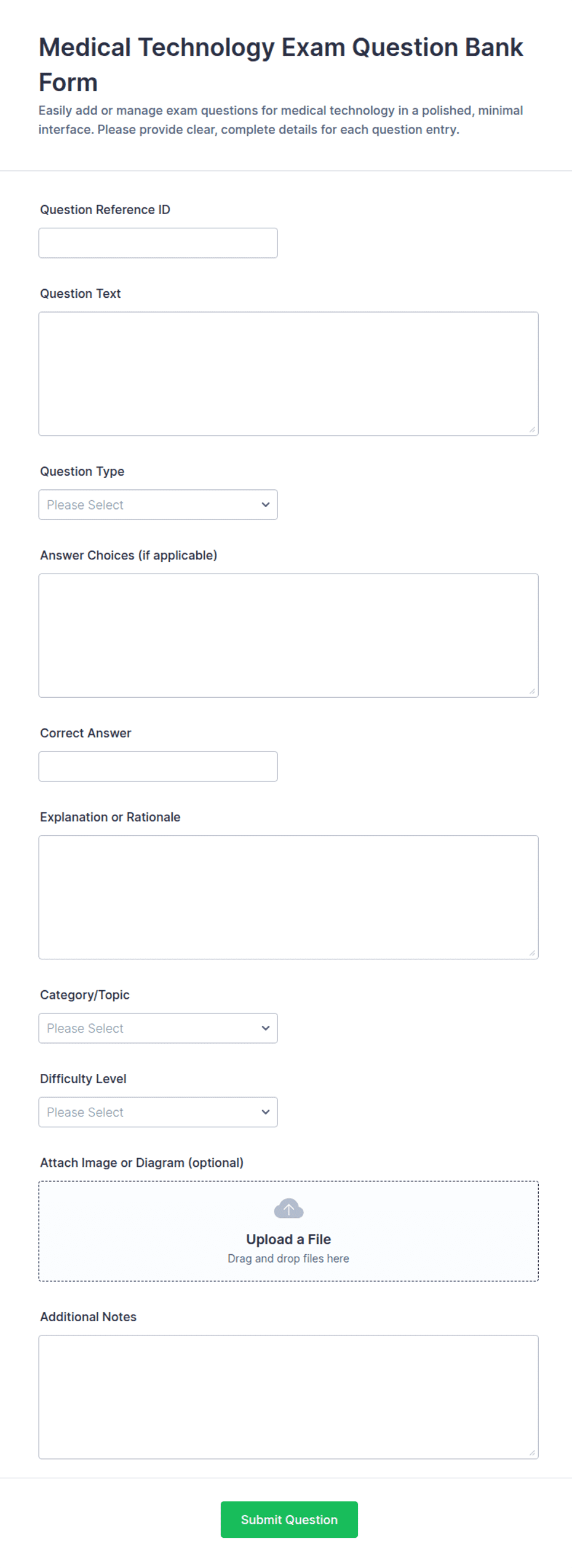
Task: Click the Question Type dropdown chevron
Action: coord(266,505)
